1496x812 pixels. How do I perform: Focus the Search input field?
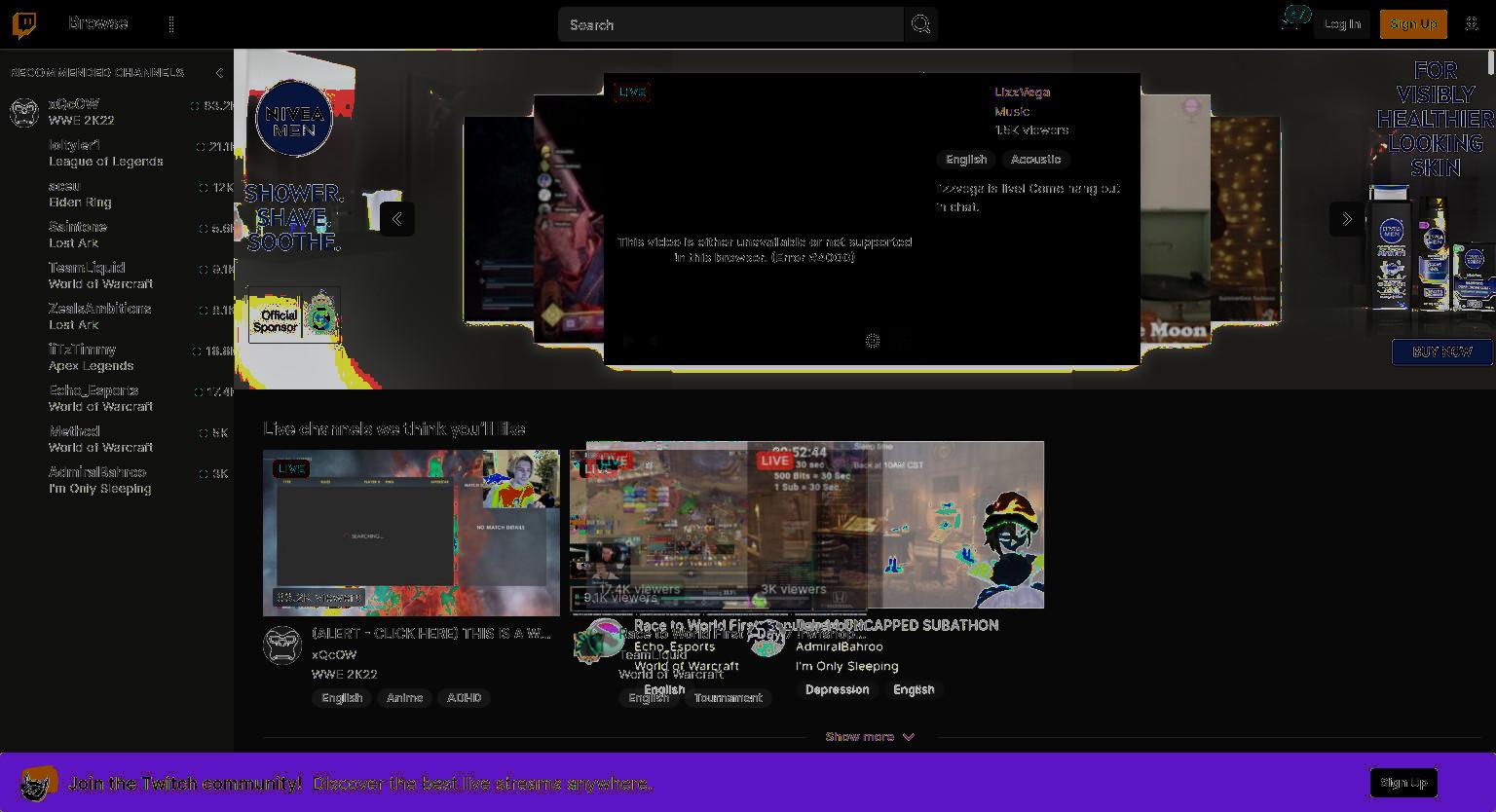(730, 24)
